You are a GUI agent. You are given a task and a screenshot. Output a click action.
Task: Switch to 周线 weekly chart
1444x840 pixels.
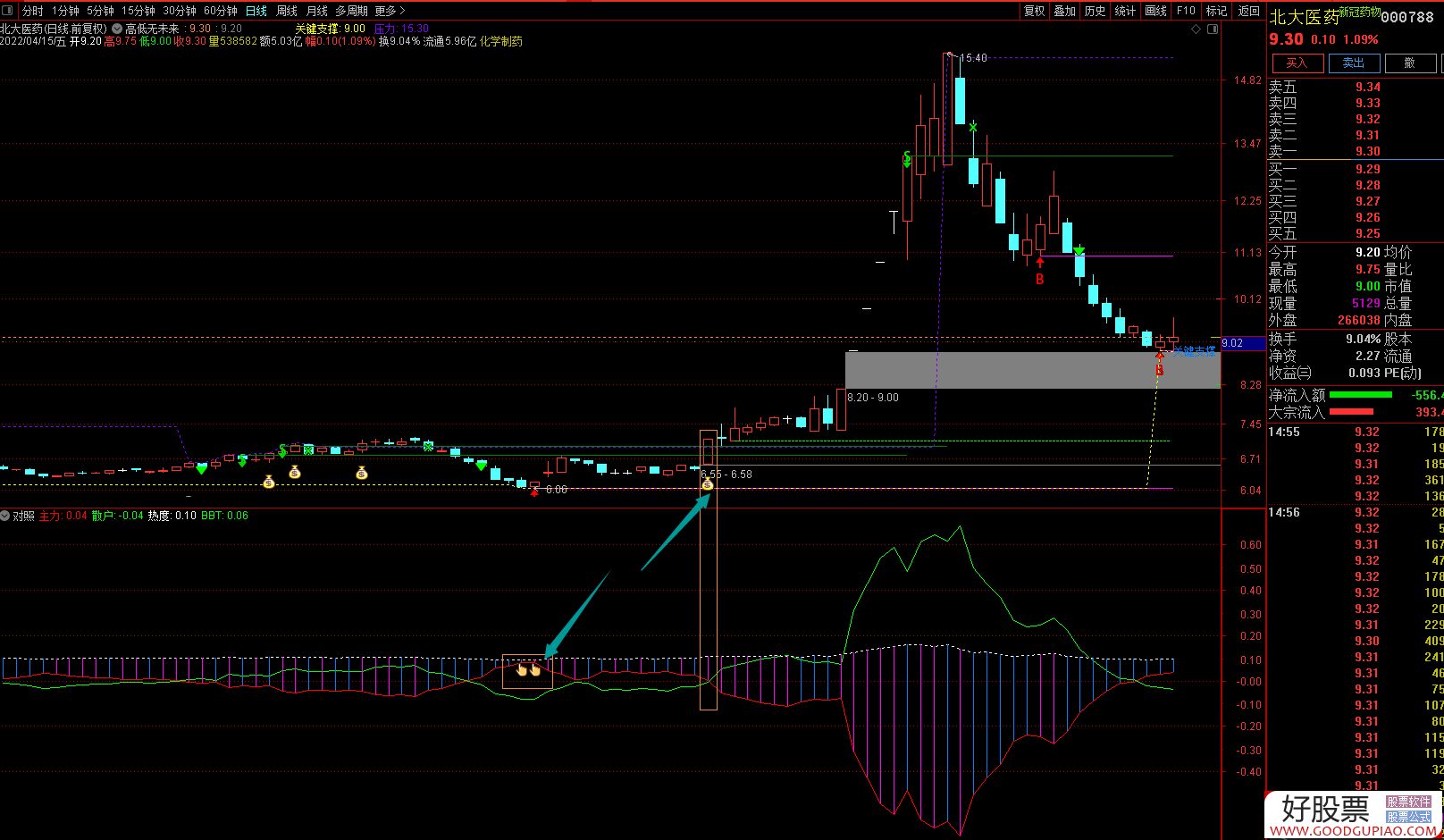coord(286,11)
